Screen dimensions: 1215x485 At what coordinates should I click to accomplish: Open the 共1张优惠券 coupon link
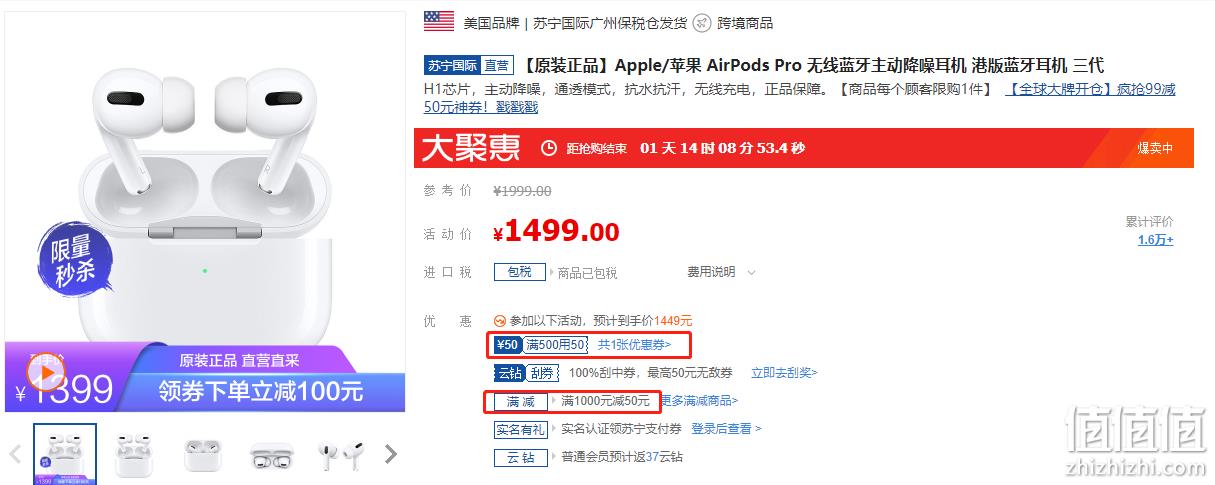[x=635, y=345]
